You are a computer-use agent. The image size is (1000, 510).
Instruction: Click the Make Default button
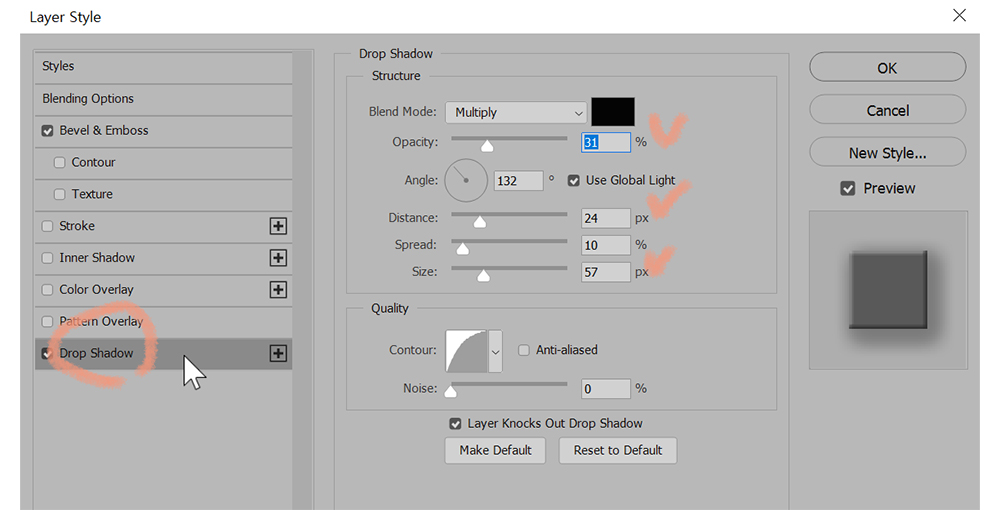495,451
